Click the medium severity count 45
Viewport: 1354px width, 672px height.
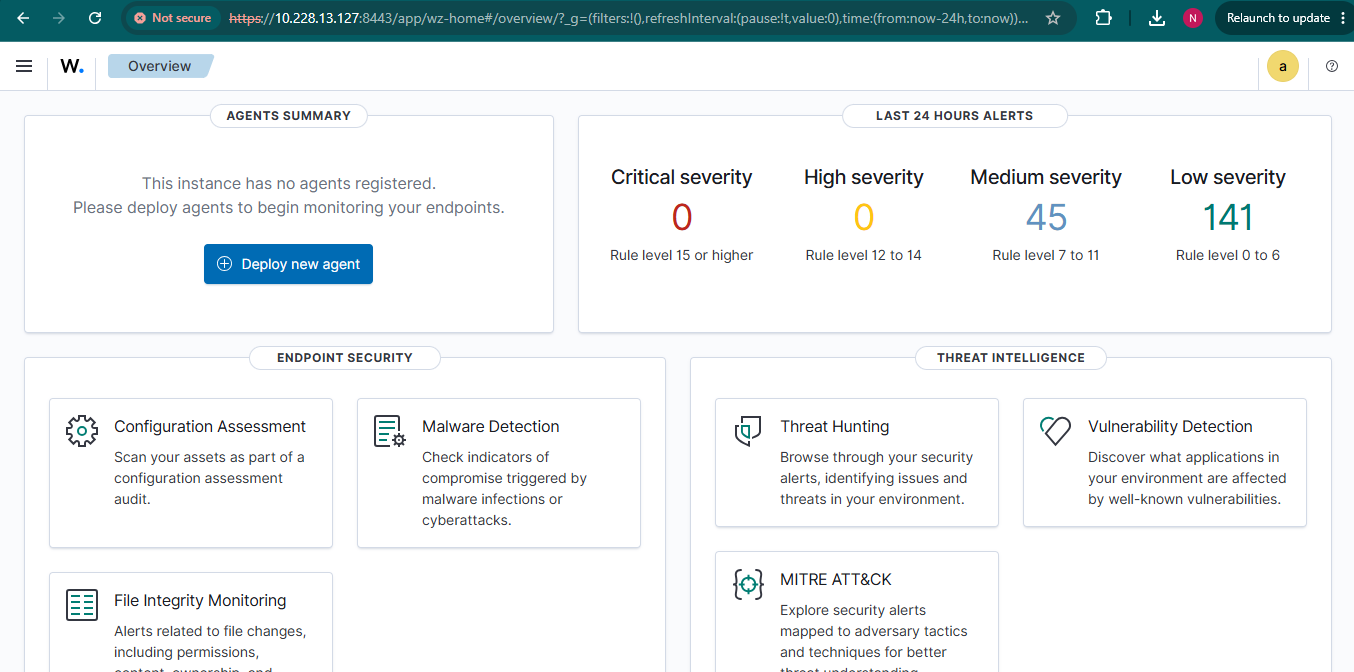point(1046,217)
